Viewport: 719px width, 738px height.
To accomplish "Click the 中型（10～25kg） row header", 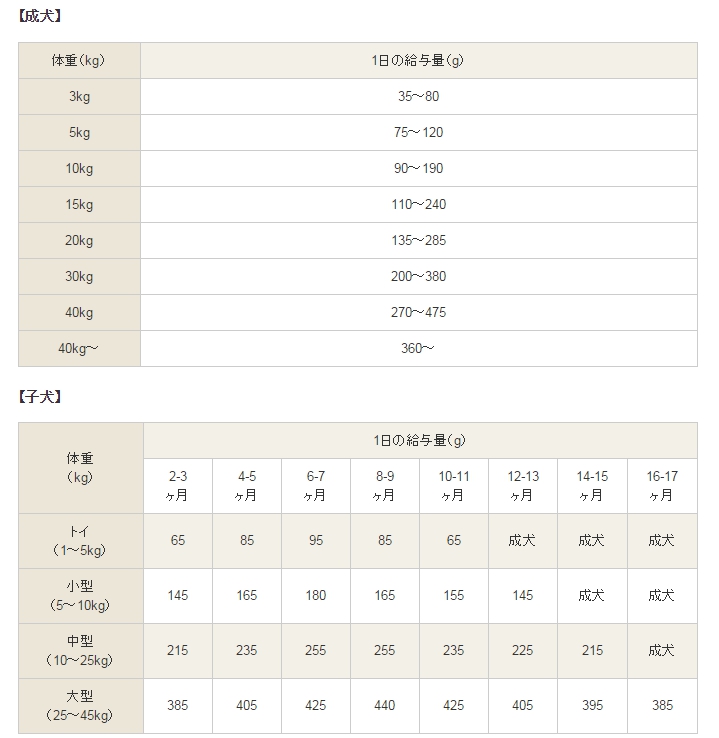I will pyautogui.click(x=79, y=650).
